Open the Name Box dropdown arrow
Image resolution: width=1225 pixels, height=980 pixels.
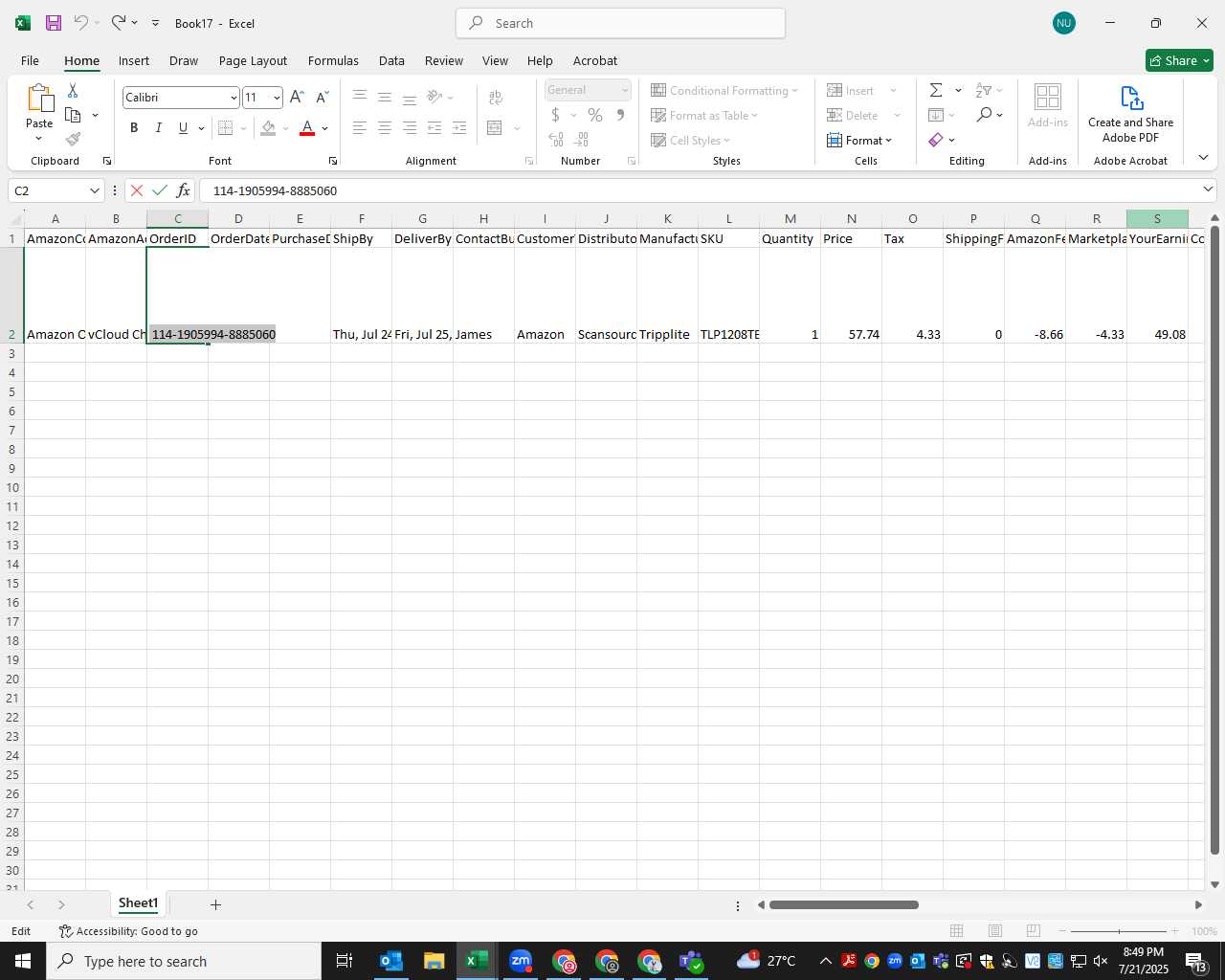click(x=94, y=190)
